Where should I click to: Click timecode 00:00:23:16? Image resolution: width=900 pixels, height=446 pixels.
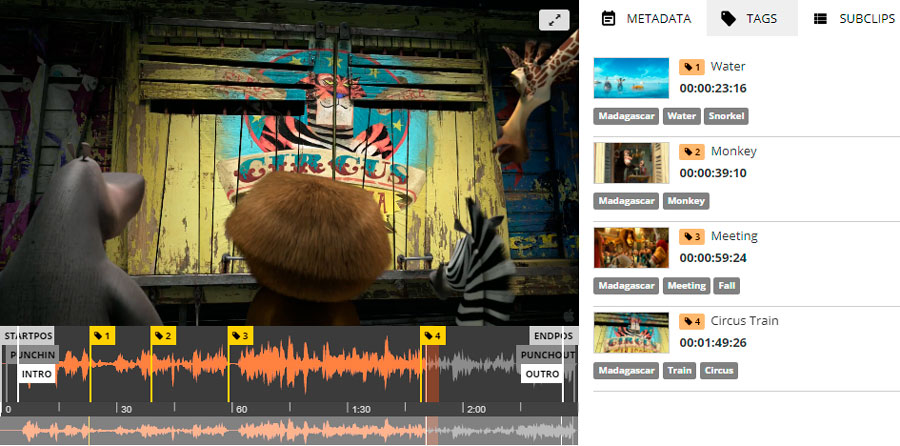click(713, 88)
